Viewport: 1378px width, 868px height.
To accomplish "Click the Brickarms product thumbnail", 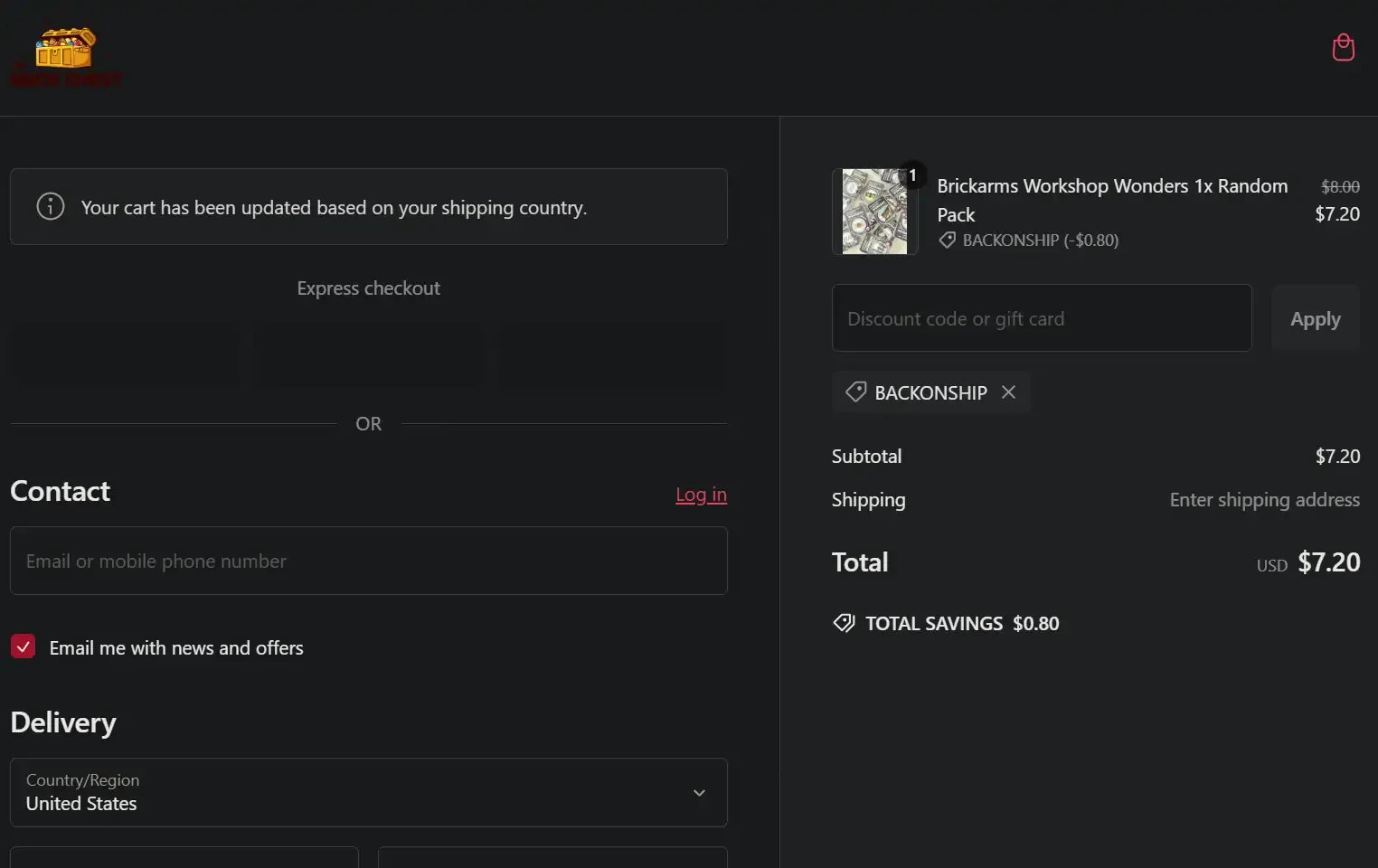I will pyautogui.click(x=874, y=212).
